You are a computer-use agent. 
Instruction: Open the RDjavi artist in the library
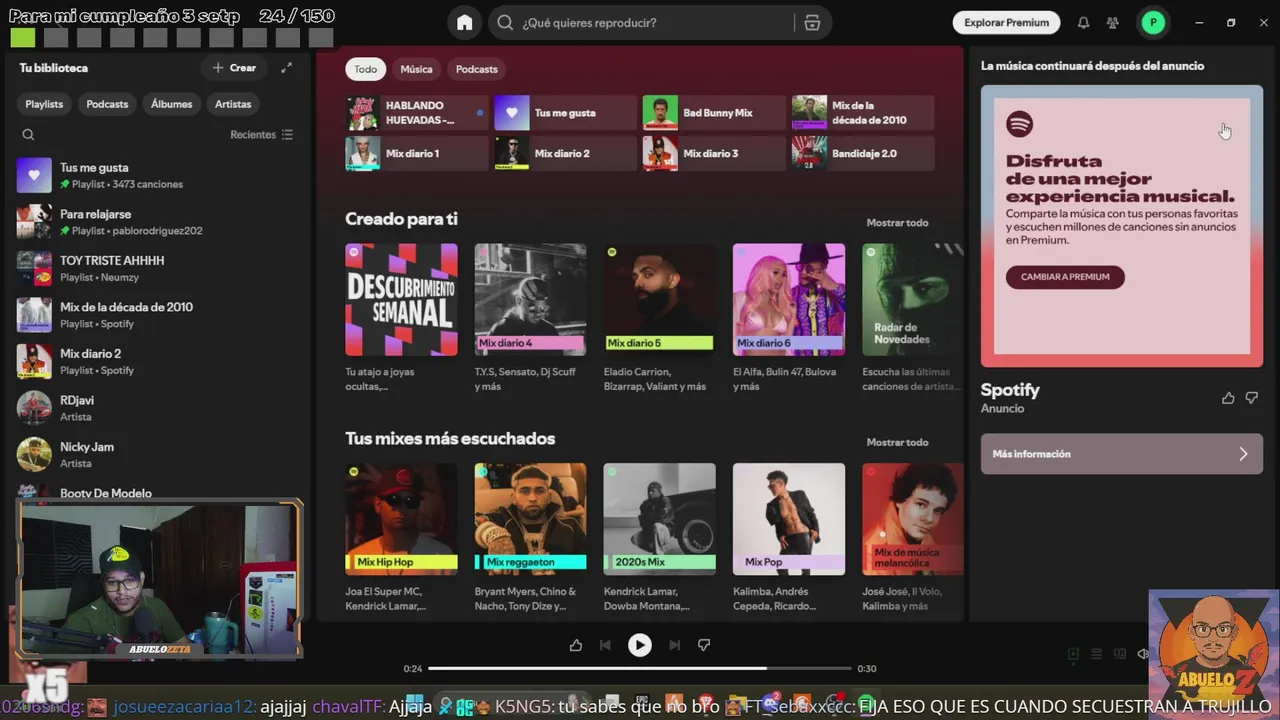coord(156,408)
